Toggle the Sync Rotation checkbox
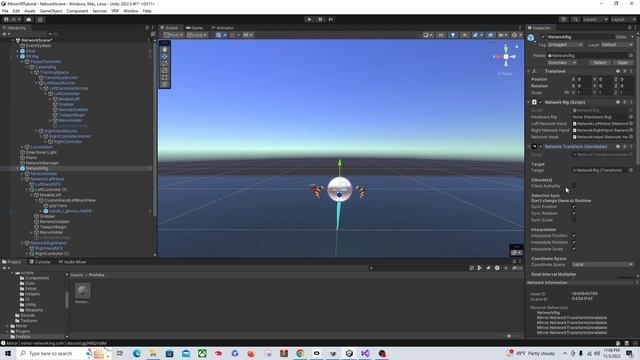The height and width of the screenshot is (360, 640). point(573,213)
